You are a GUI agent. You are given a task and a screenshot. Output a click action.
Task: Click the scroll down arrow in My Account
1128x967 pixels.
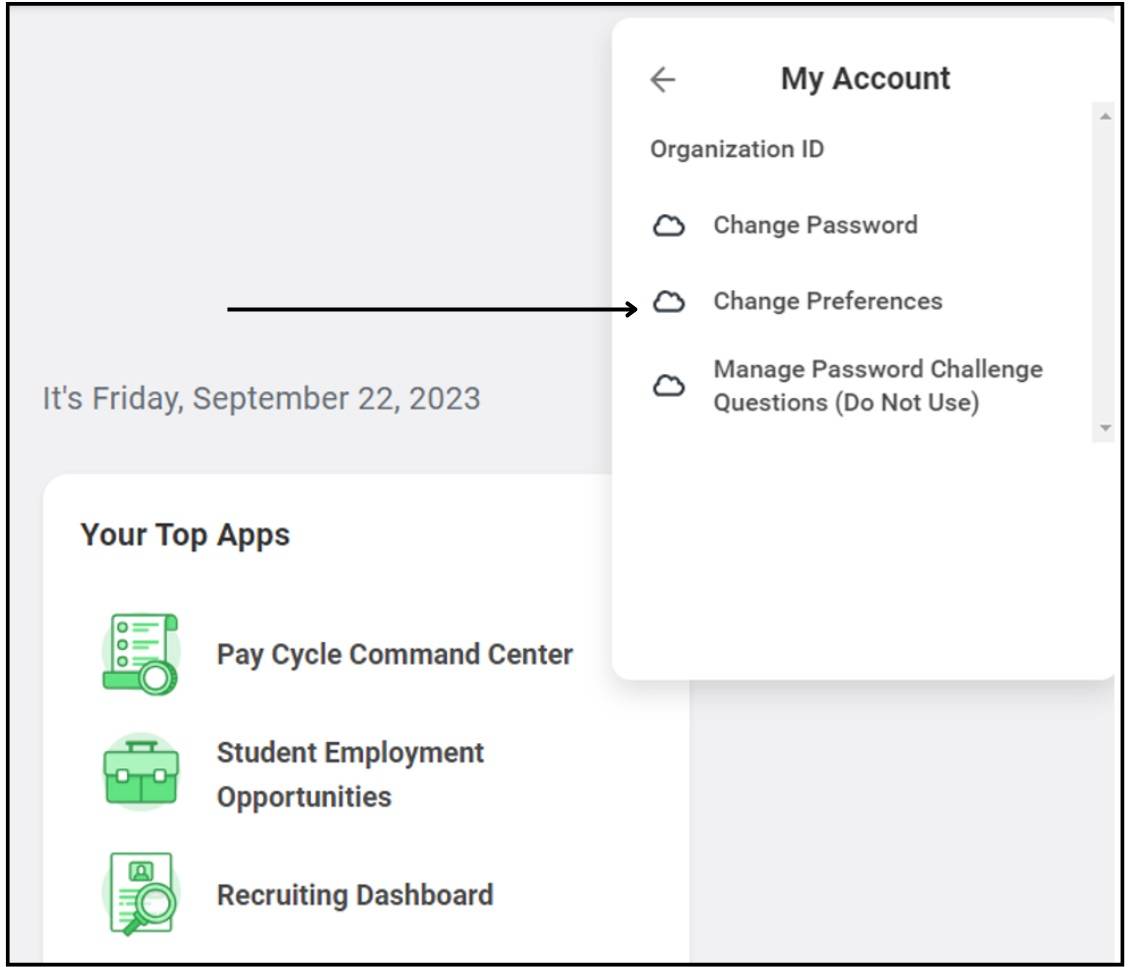tap(1104, 428)
